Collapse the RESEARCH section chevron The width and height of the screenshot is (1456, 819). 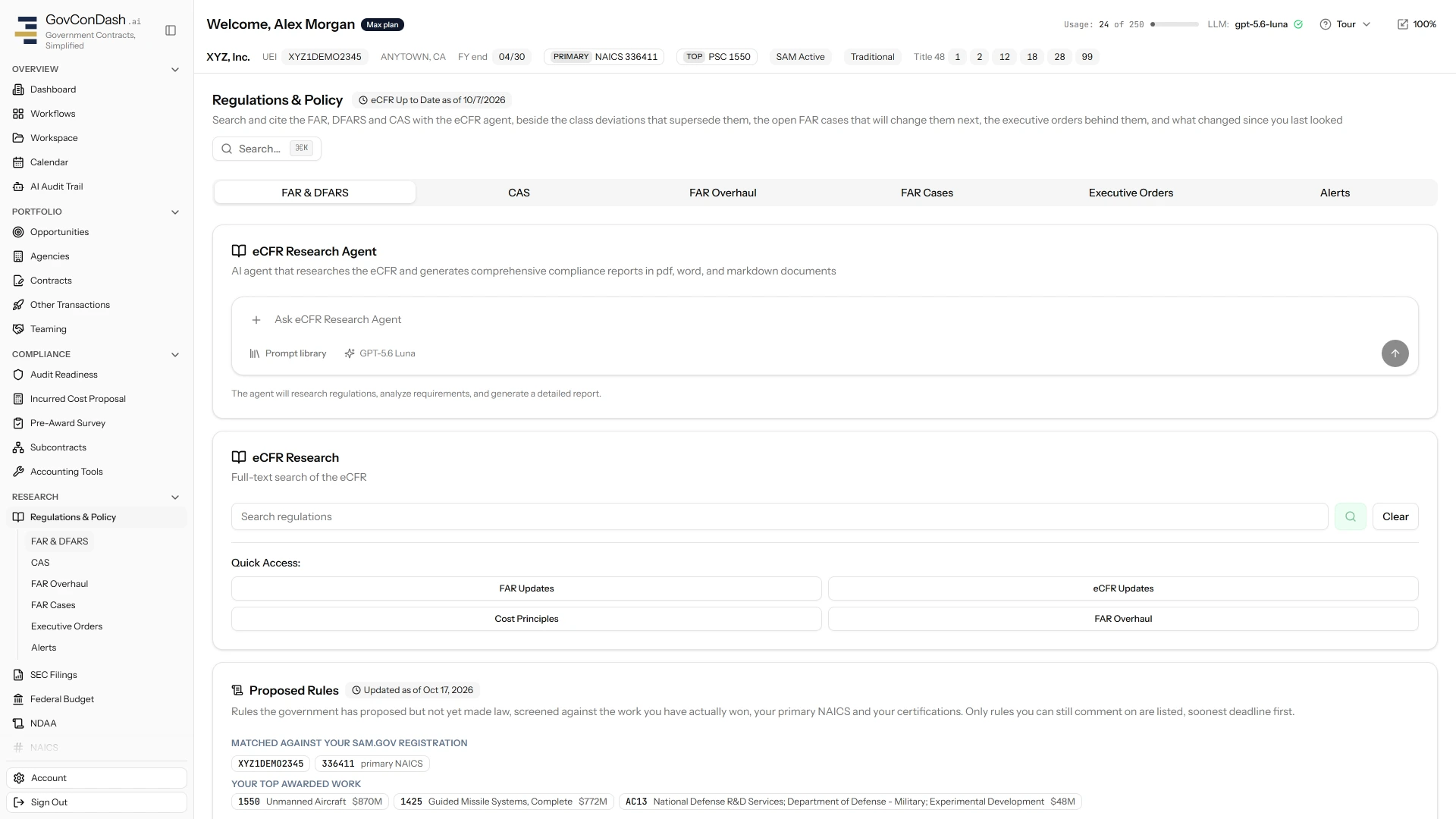[x=175, y=497]
